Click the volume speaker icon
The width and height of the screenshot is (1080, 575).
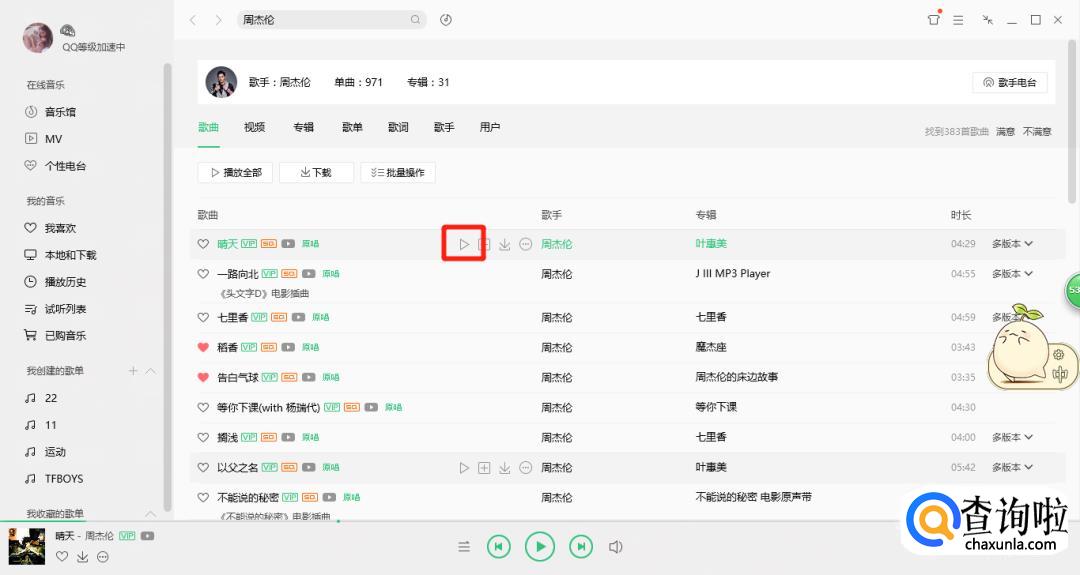click(616, 547)
